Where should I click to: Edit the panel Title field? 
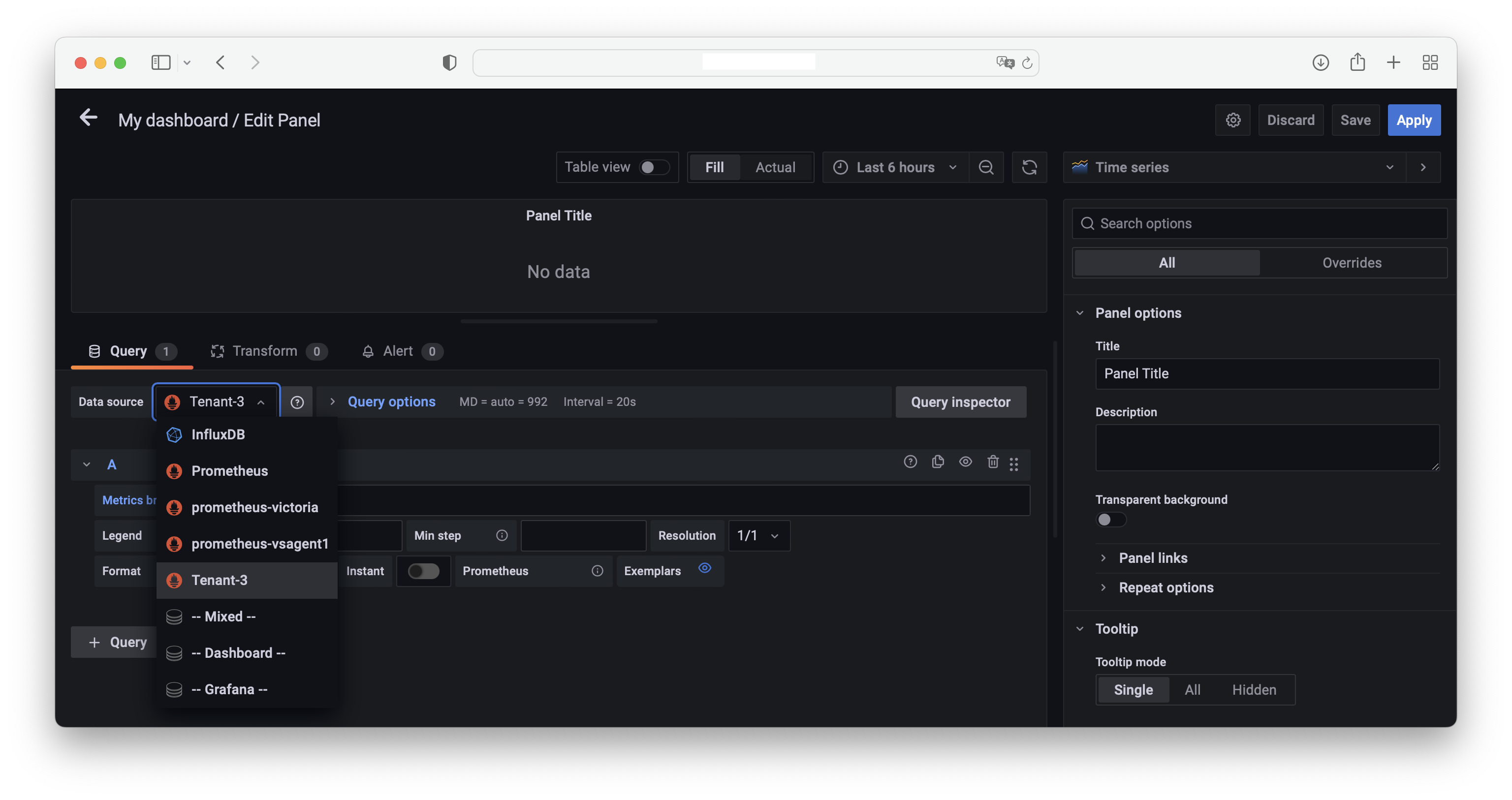[1267, 374]
